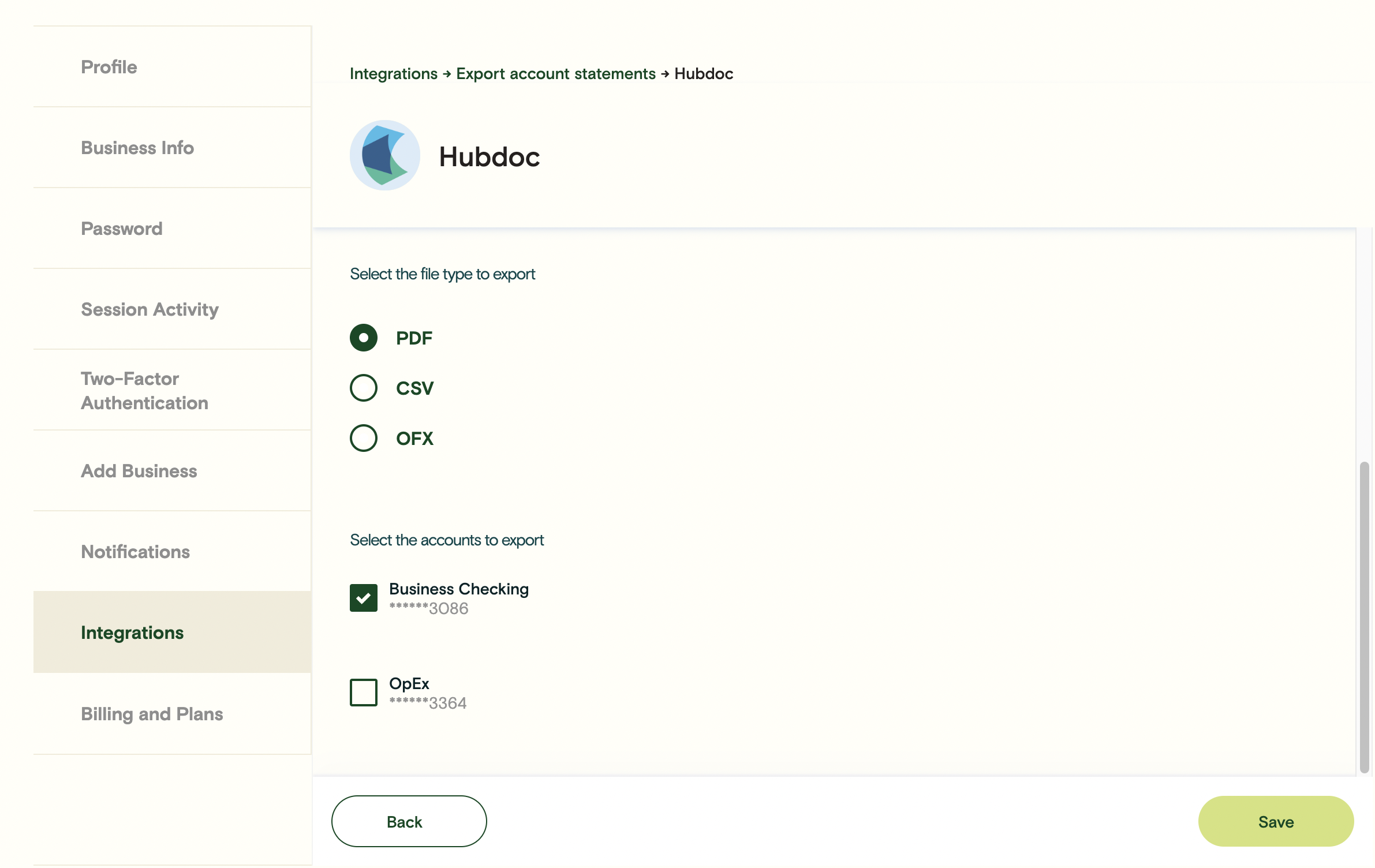The height and width of the screenshot is (868, 1375).
Task: View Session Activity
Action: coord(149,309)
